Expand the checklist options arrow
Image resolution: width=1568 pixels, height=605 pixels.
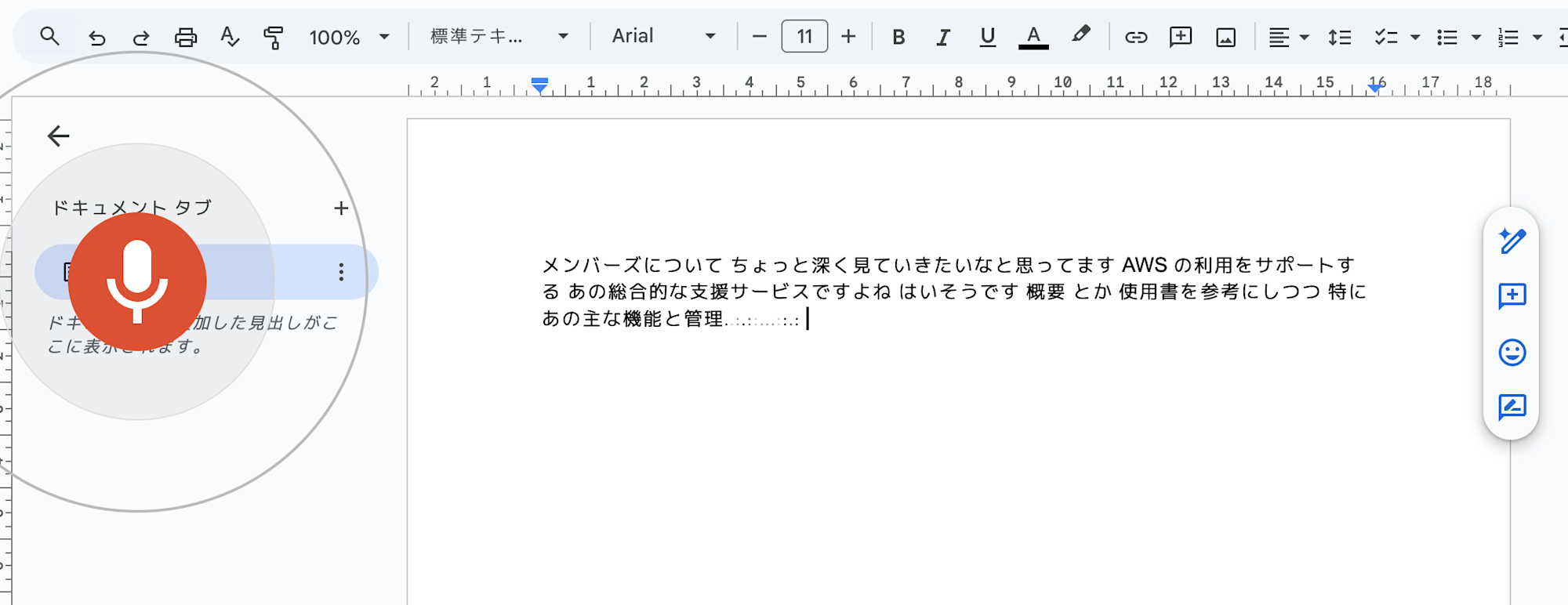coord(1415,37)
